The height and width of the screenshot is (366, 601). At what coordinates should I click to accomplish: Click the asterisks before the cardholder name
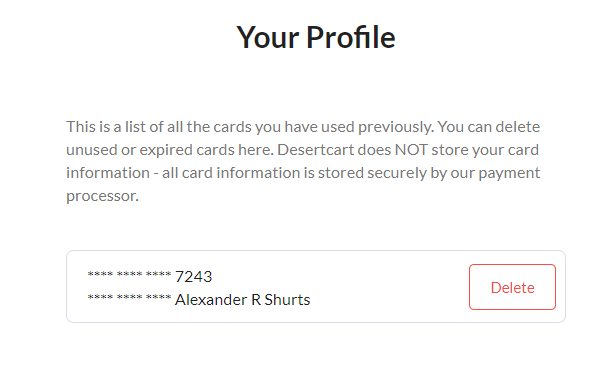[x=129, y=297]
